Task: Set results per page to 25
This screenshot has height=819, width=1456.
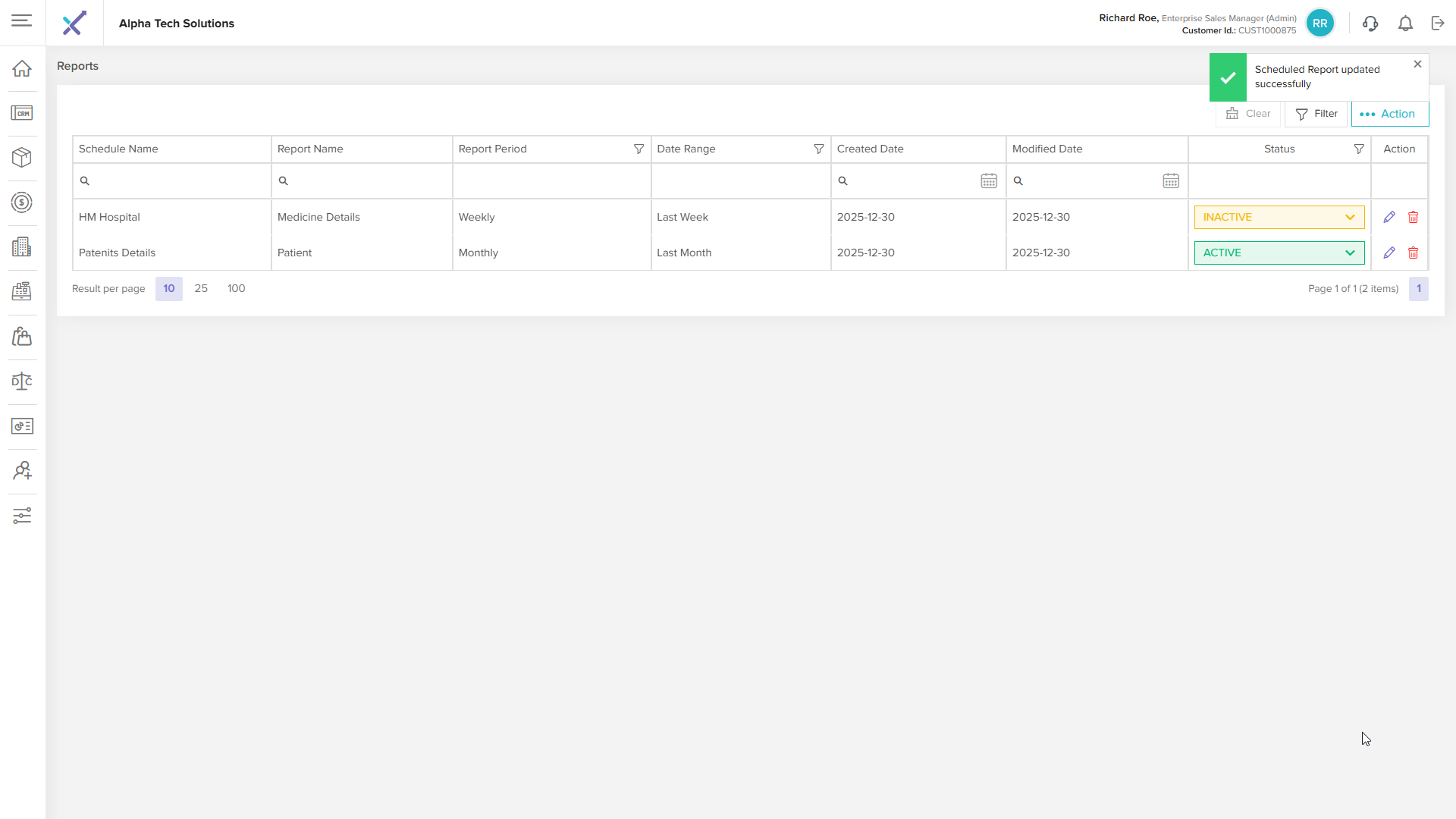Action: (201, 289)
